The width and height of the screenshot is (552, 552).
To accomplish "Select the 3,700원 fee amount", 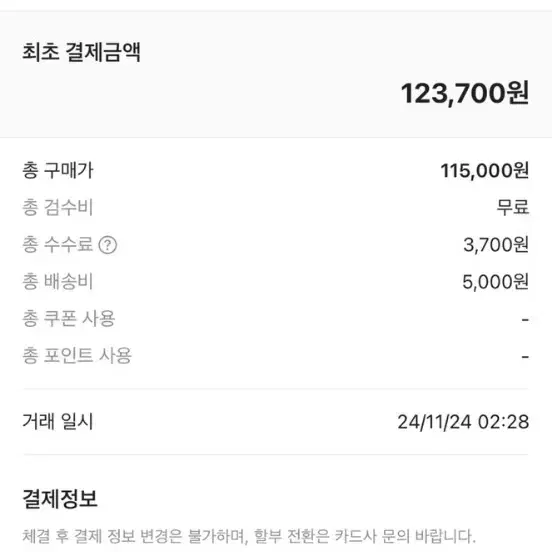I will [x=496, y=245].
